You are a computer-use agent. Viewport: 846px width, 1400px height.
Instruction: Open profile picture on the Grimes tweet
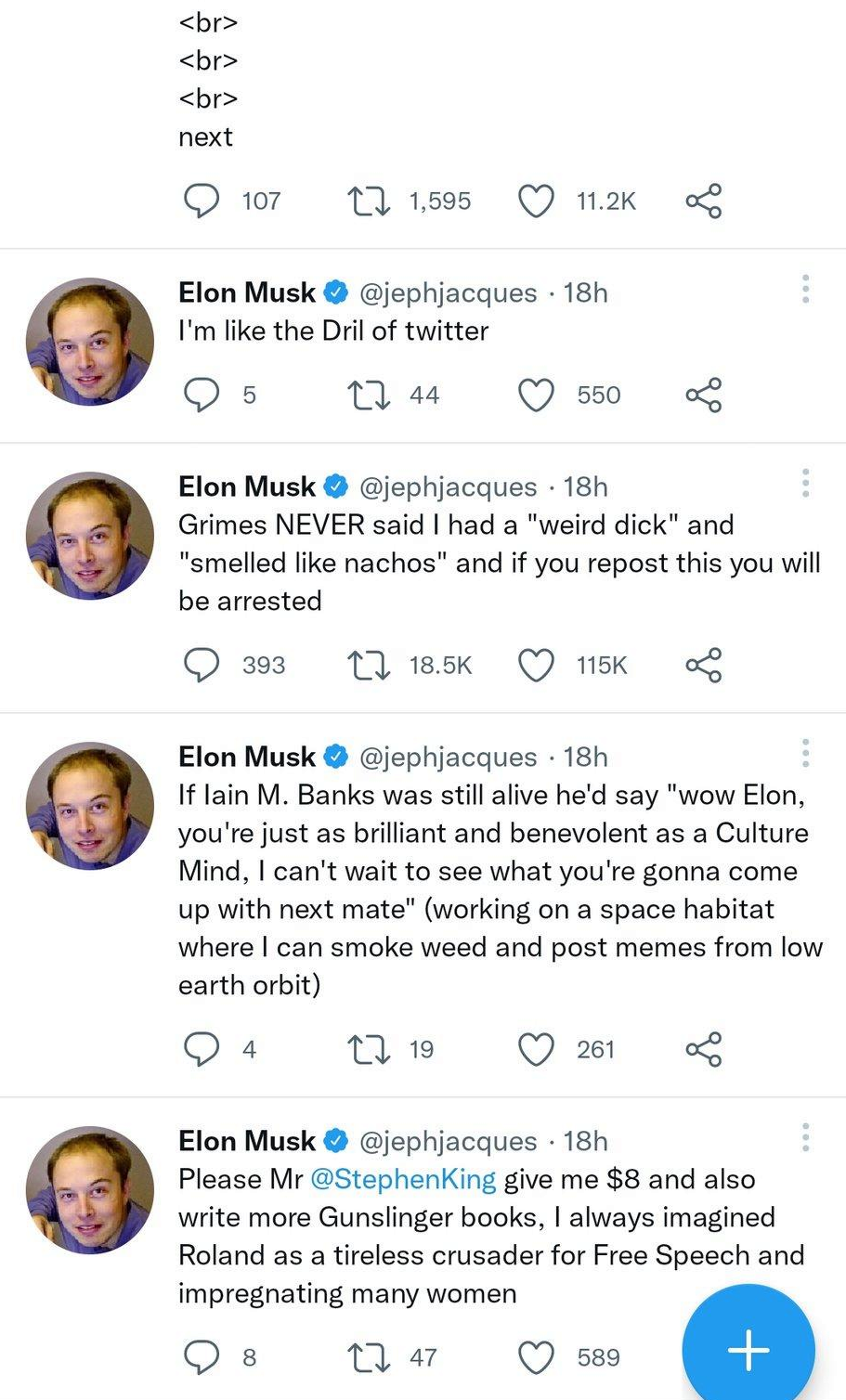coord(90,536)
